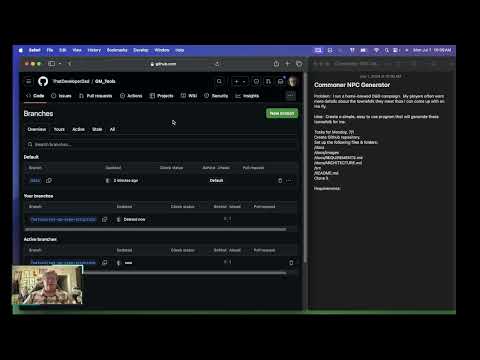480x360 pixels.
Task: Open the issues shortcut icon in GitHub header
Action: pyautogui.click(x=256, y=81)
